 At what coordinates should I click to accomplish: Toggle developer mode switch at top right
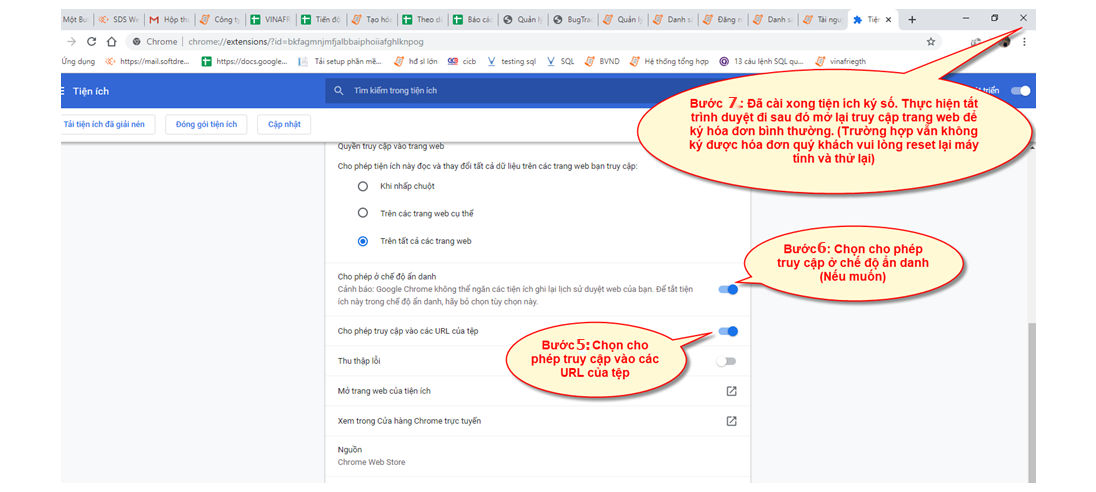click(1020, 91)
